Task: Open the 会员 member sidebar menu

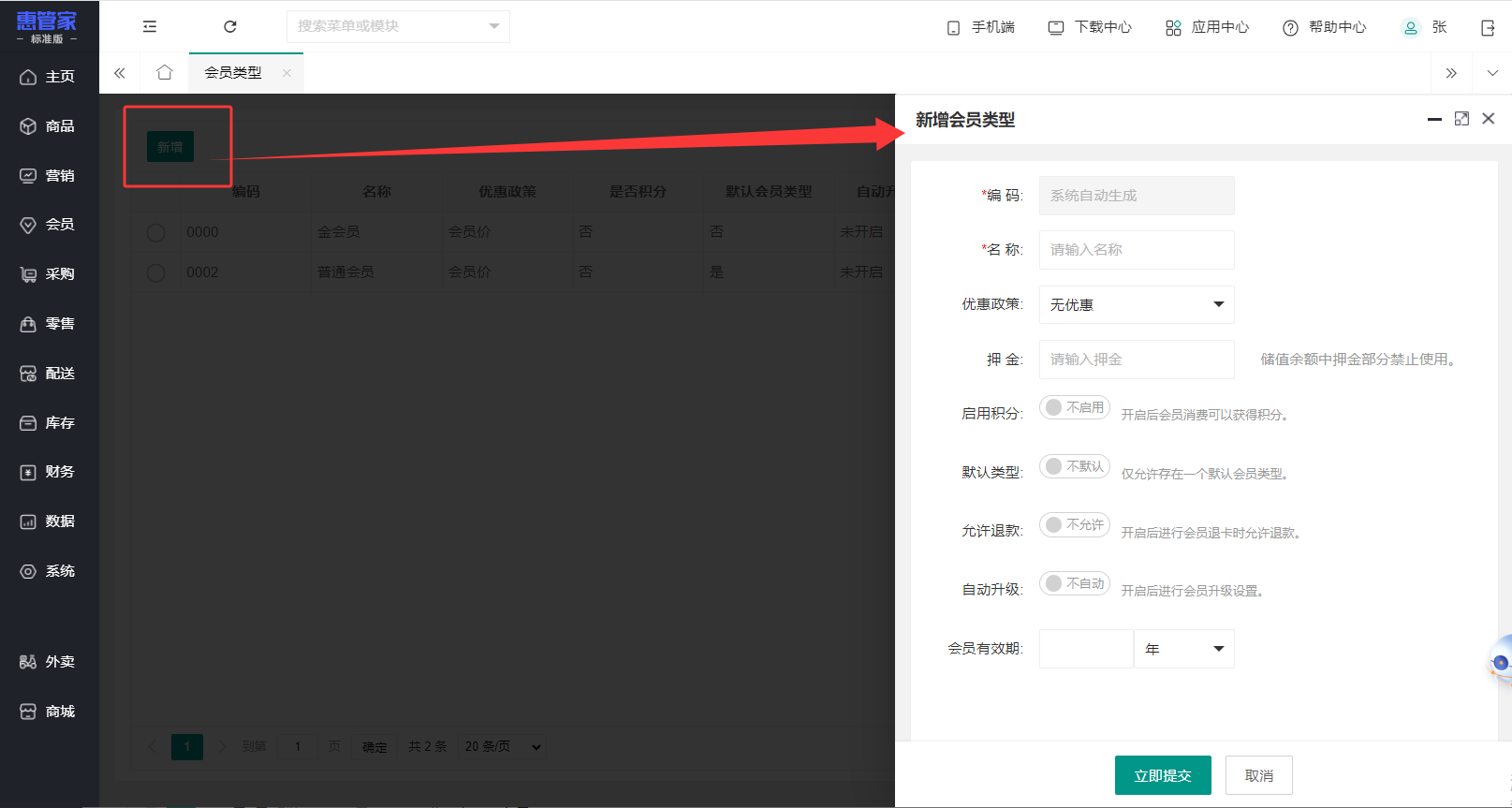Action: 49,225
